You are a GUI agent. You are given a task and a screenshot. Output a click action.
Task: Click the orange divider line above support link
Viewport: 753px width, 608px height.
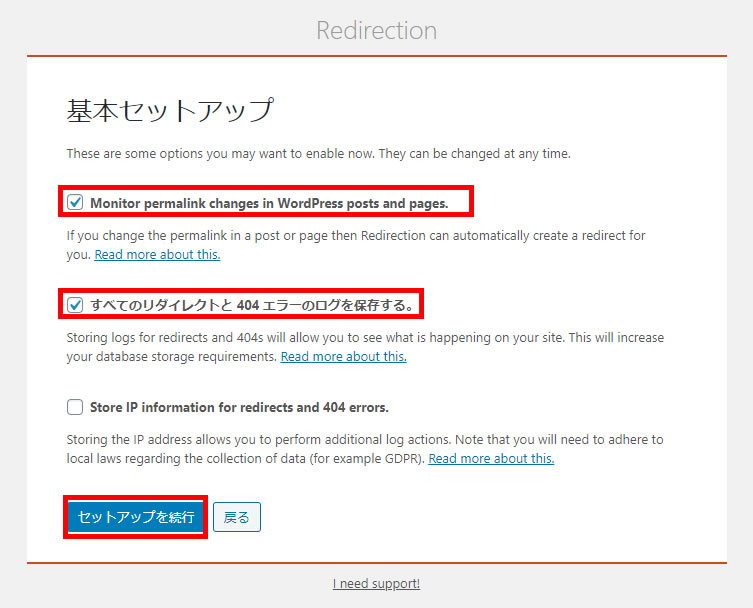coord(376,562)
